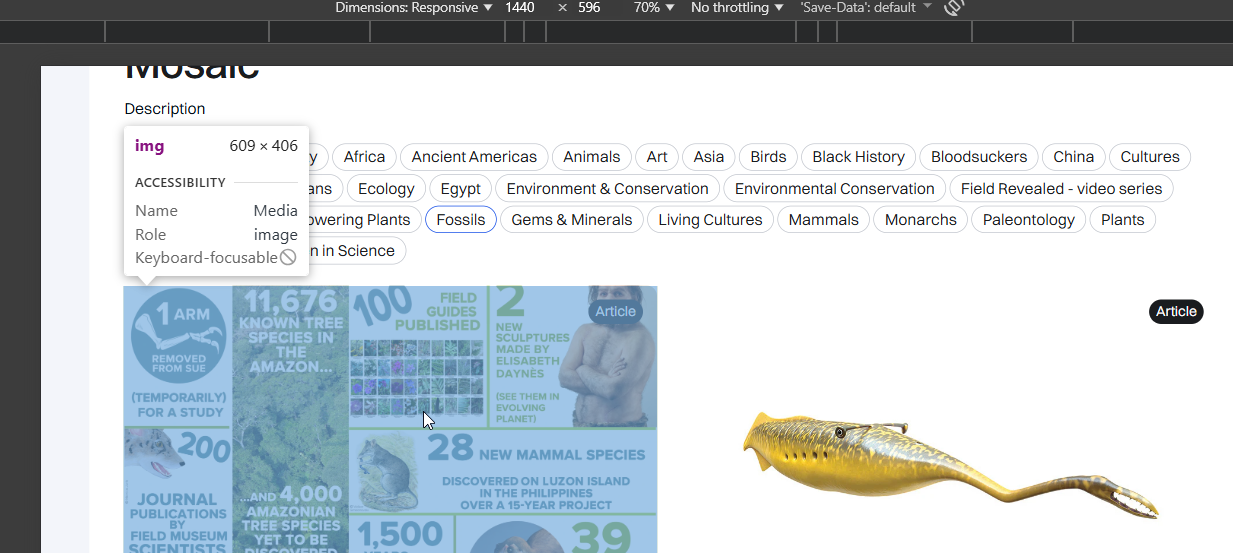Viewport: 1233px width, 553px height.
Task: Click the highlighted Fossils tag
Action: (461, 220)
